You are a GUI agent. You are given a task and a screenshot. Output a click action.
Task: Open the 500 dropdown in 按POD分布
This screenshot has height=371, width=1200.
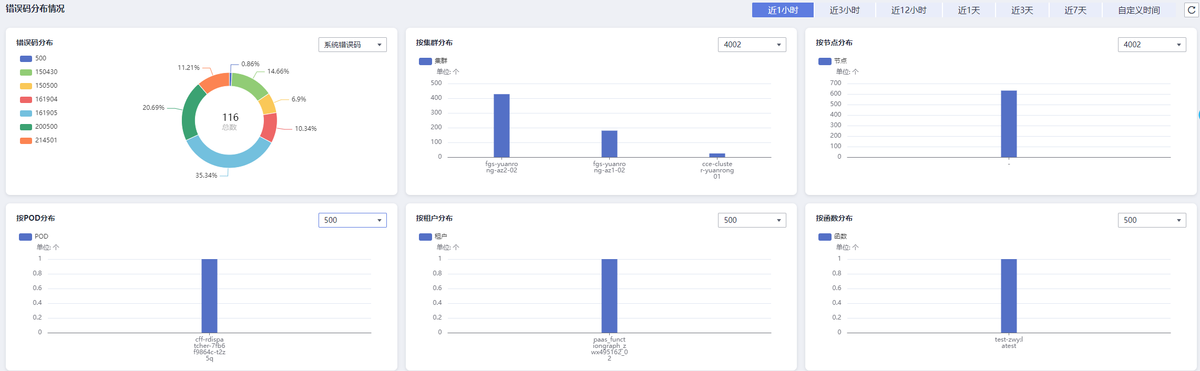pos(352,220)
